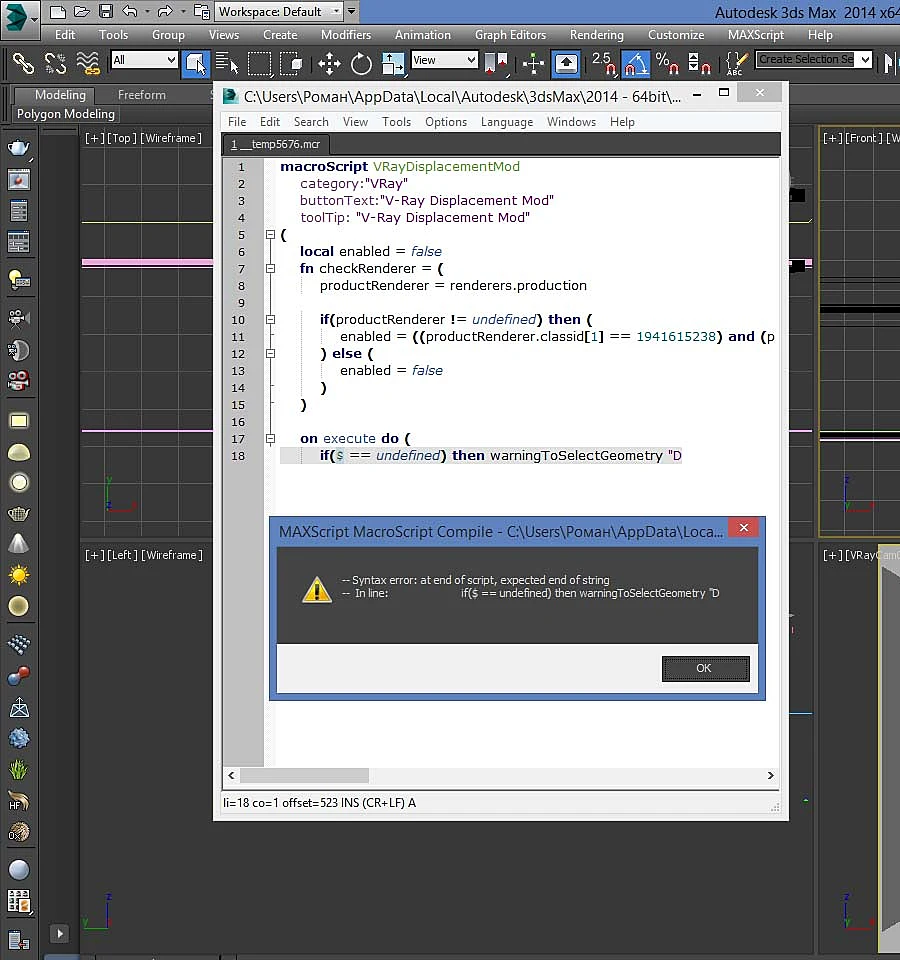This screenshot has width=900, height=960.
Task: Click the teapot icon in left toolbar
Action: coord(18,147)
